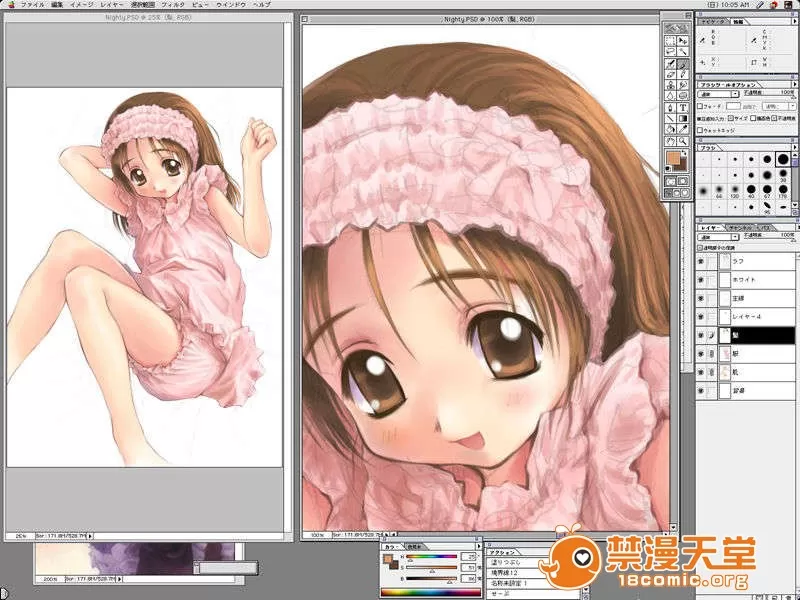The image size is (800, 600).
Task: Switch to the ナビゲータ palette tab
Action: click(711, 19)
